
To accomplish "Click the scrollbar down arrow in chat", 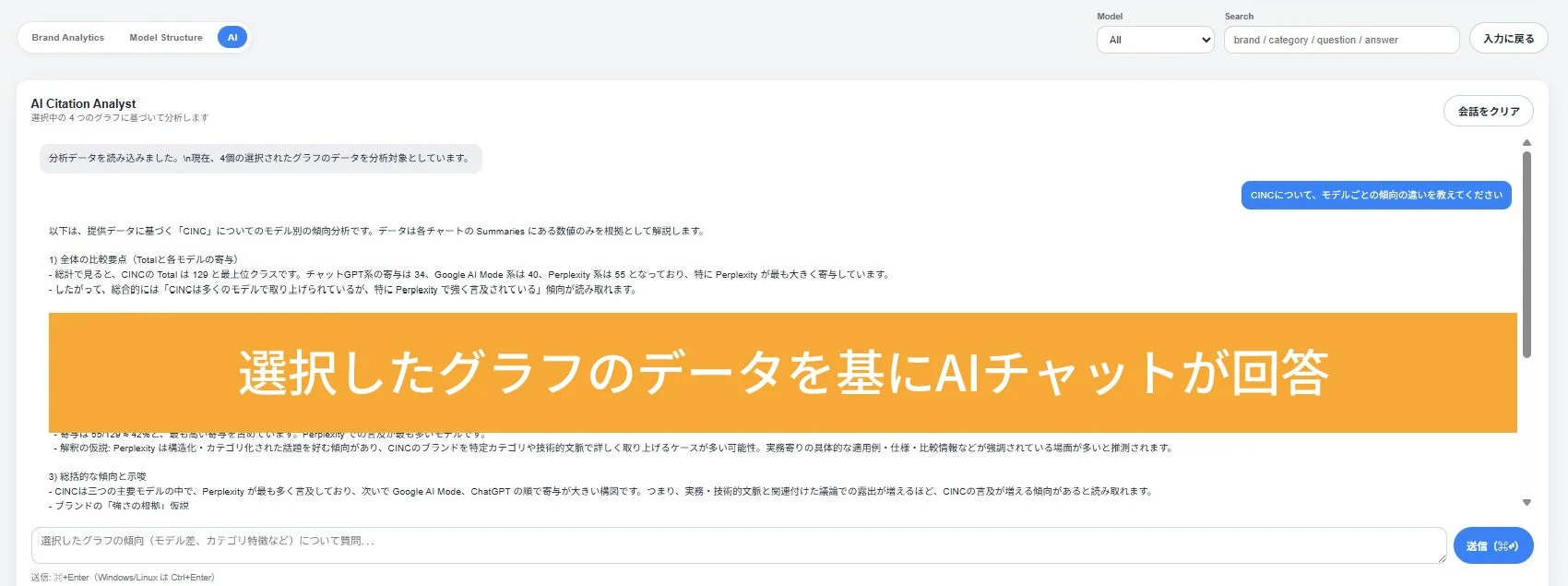I will point(1526,503).
